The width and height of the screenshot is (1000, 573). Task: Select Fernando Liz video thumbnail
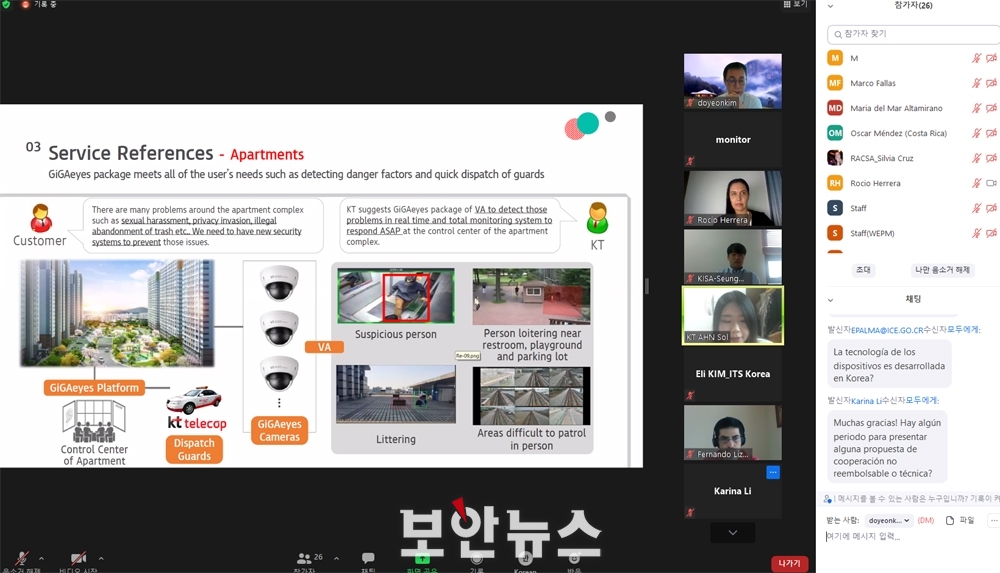click(733, 433)
